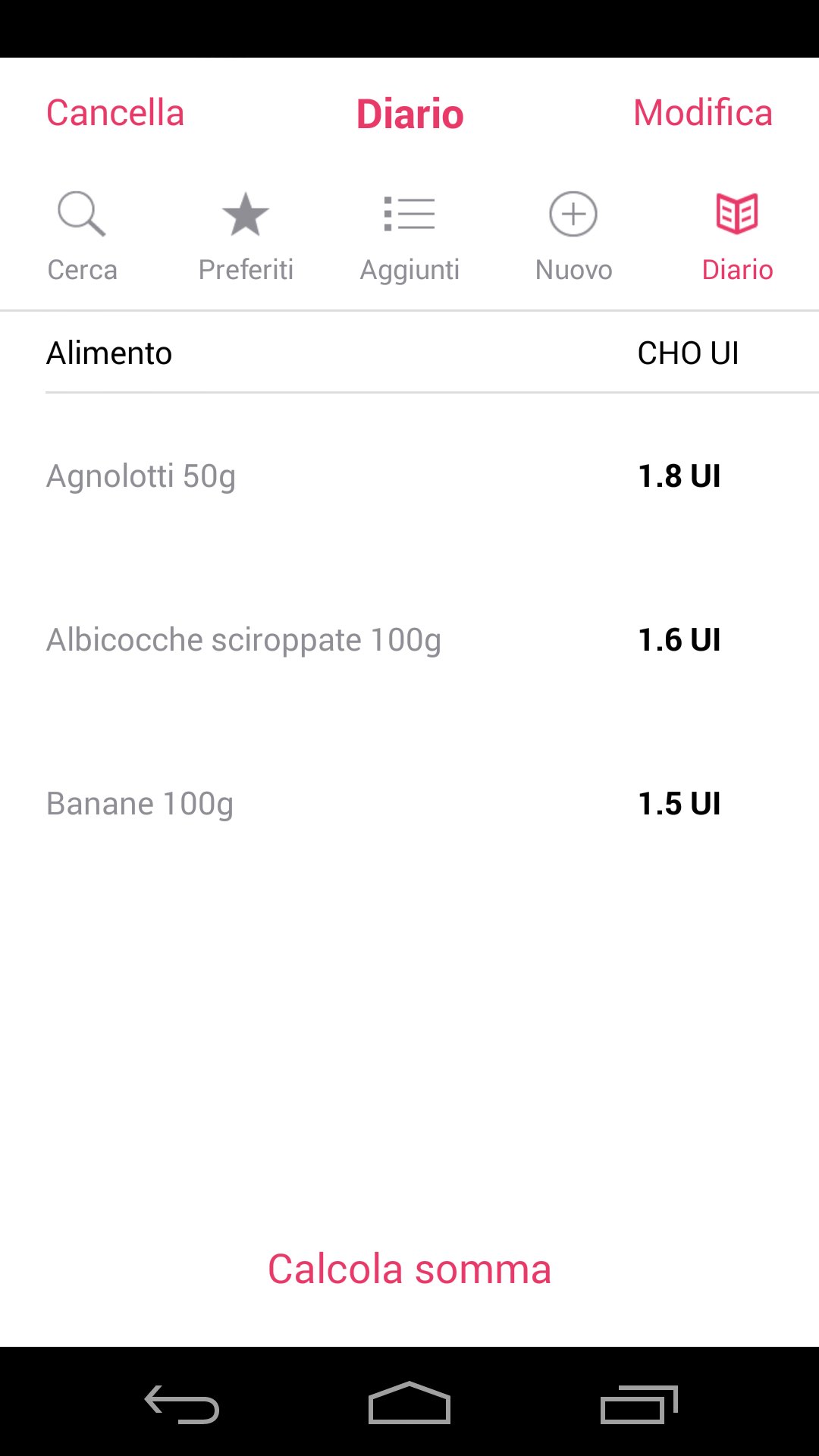Switch to the Cerca tab label

click(x=82, y=270)
